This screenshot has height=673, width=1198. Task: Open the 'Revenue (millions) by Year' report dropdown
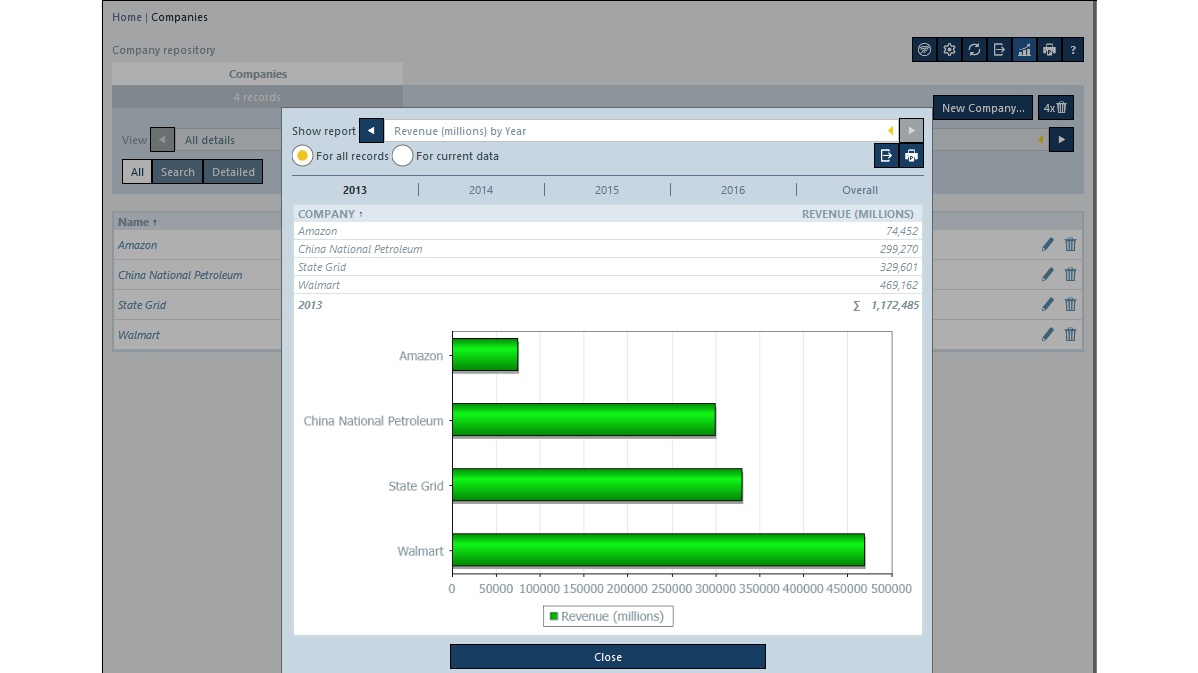(640, 131)
